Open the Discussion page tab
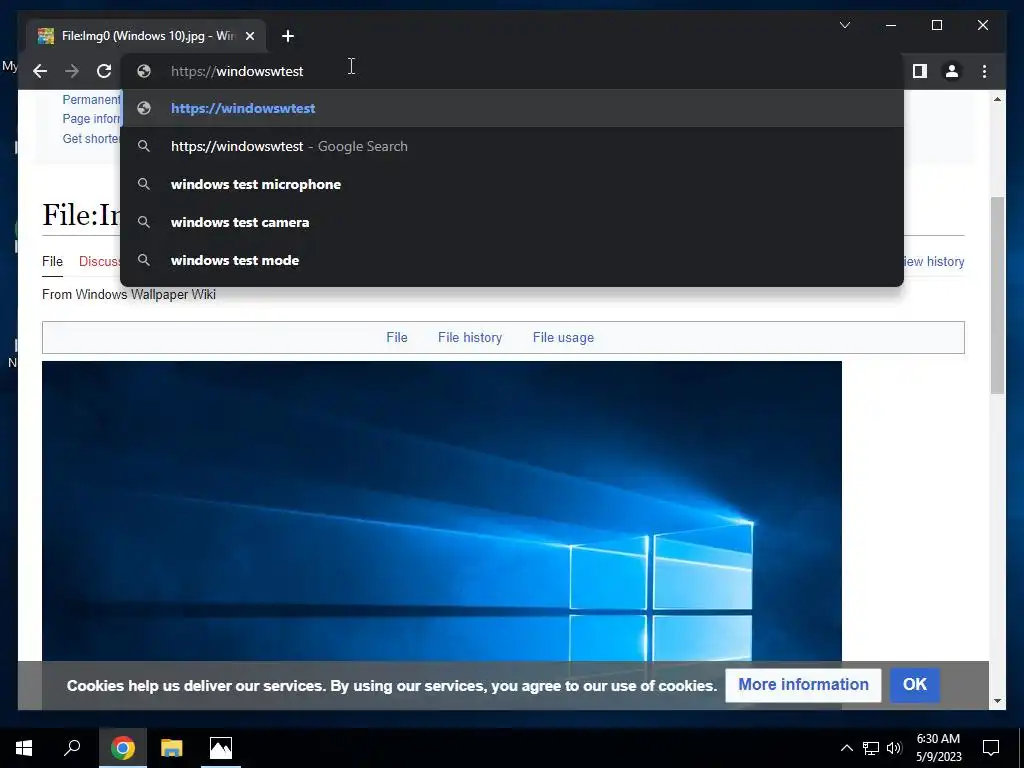1024x768 pixels. pyautogui.click(x=99, y=262)
